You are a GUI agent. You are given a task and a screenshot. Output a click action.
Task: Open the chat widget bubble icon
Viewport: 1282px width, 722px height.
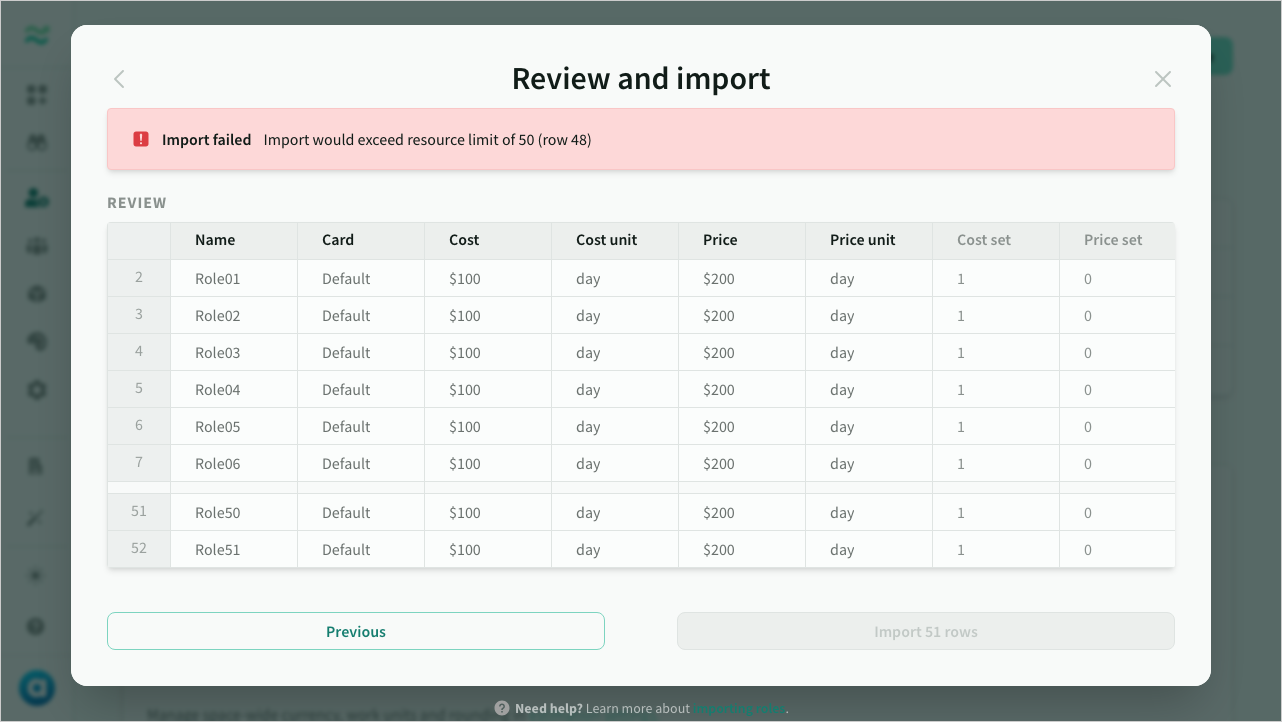[36, 688]
